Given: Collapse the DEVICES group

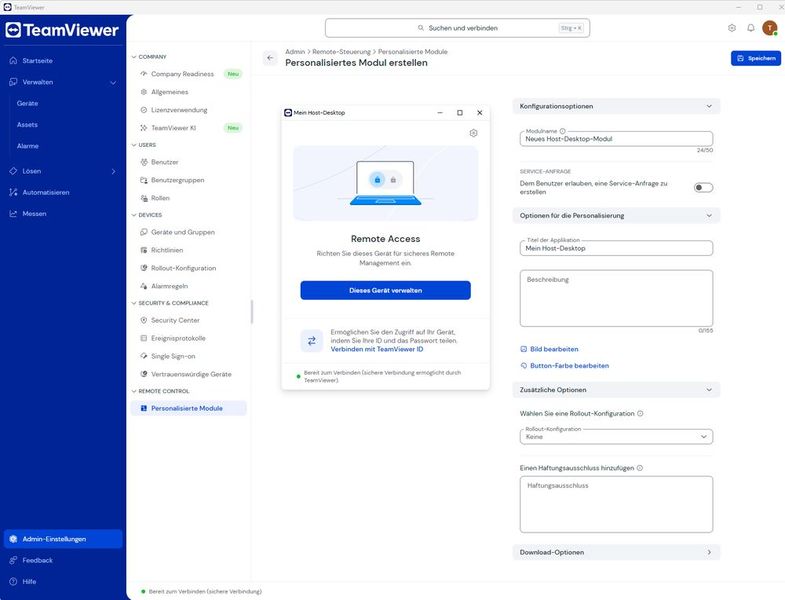Looking at the screenshot, I should click(134, 215).
